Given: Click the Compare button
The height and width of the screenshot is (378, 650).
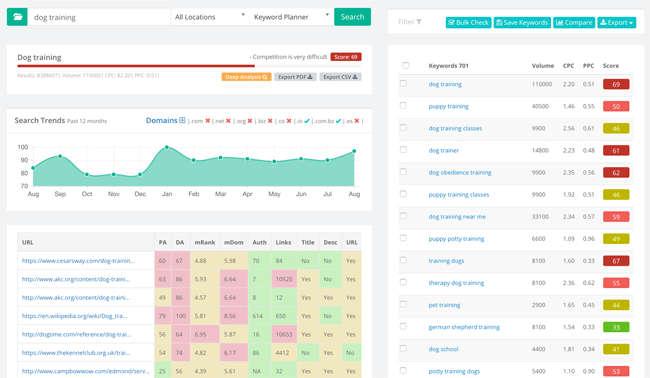Looking at the screenshot, I should pyautogui.click(x=574, y=22).
